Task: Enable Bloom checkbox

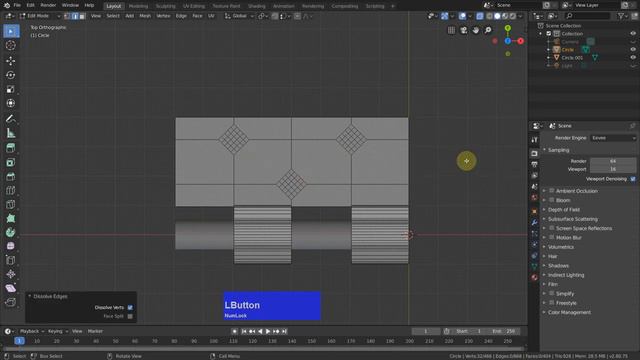Action: click(x=552, y=200)
